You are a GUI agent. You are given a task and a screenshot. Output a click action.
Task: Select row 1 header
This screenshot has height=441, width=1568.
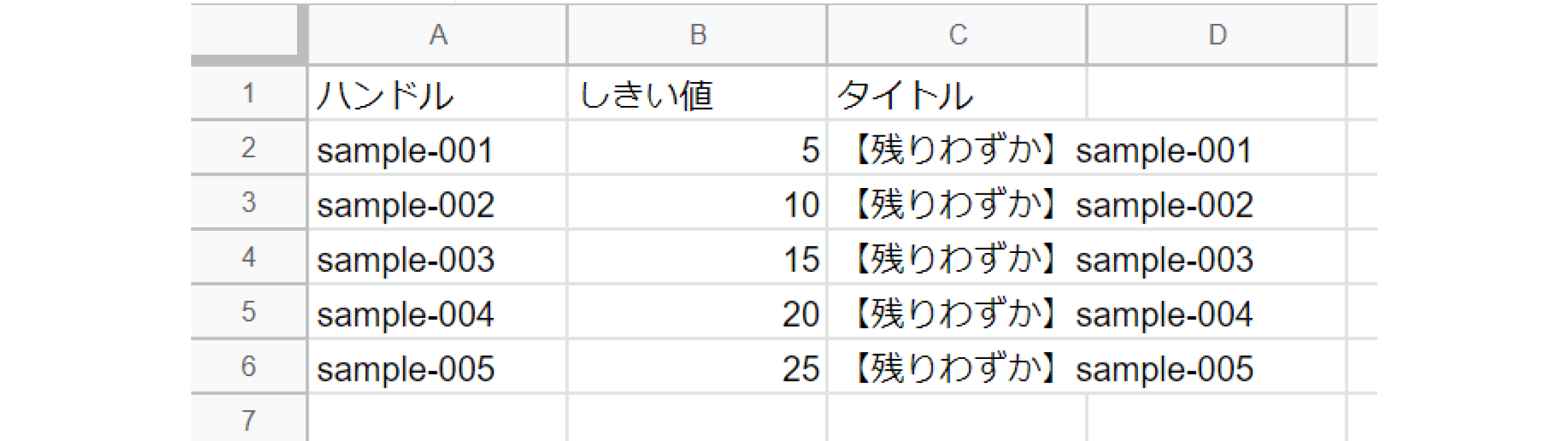point(248,93)
